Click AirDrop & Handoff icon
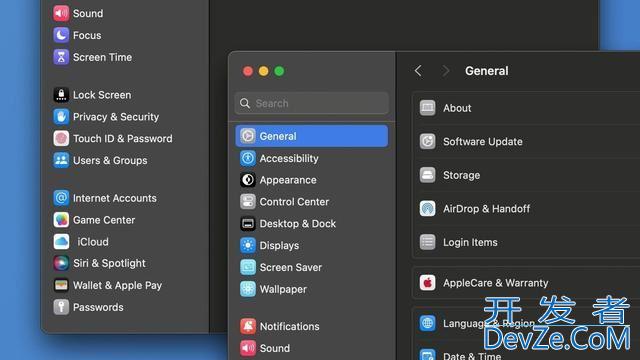Image resolution: width=640 pixels, height=360 pixels. tap(427, 209)
